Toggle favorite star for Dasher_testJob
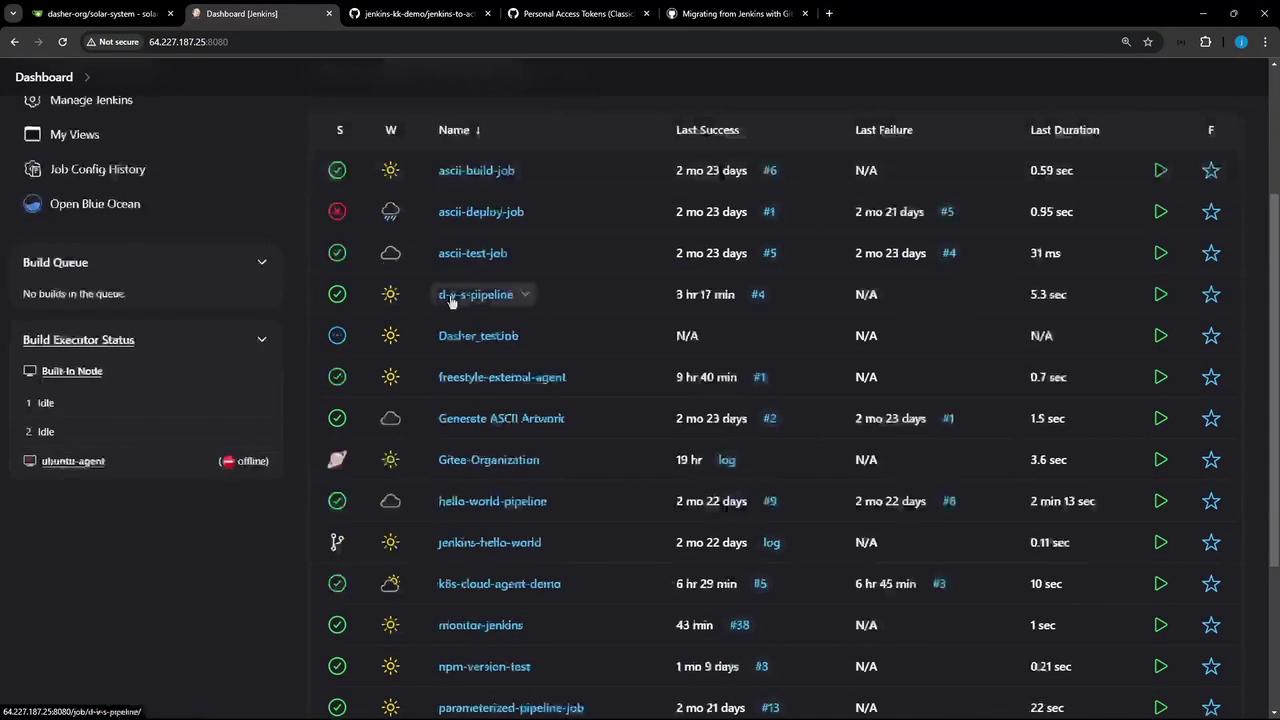 pos(1211,336)
